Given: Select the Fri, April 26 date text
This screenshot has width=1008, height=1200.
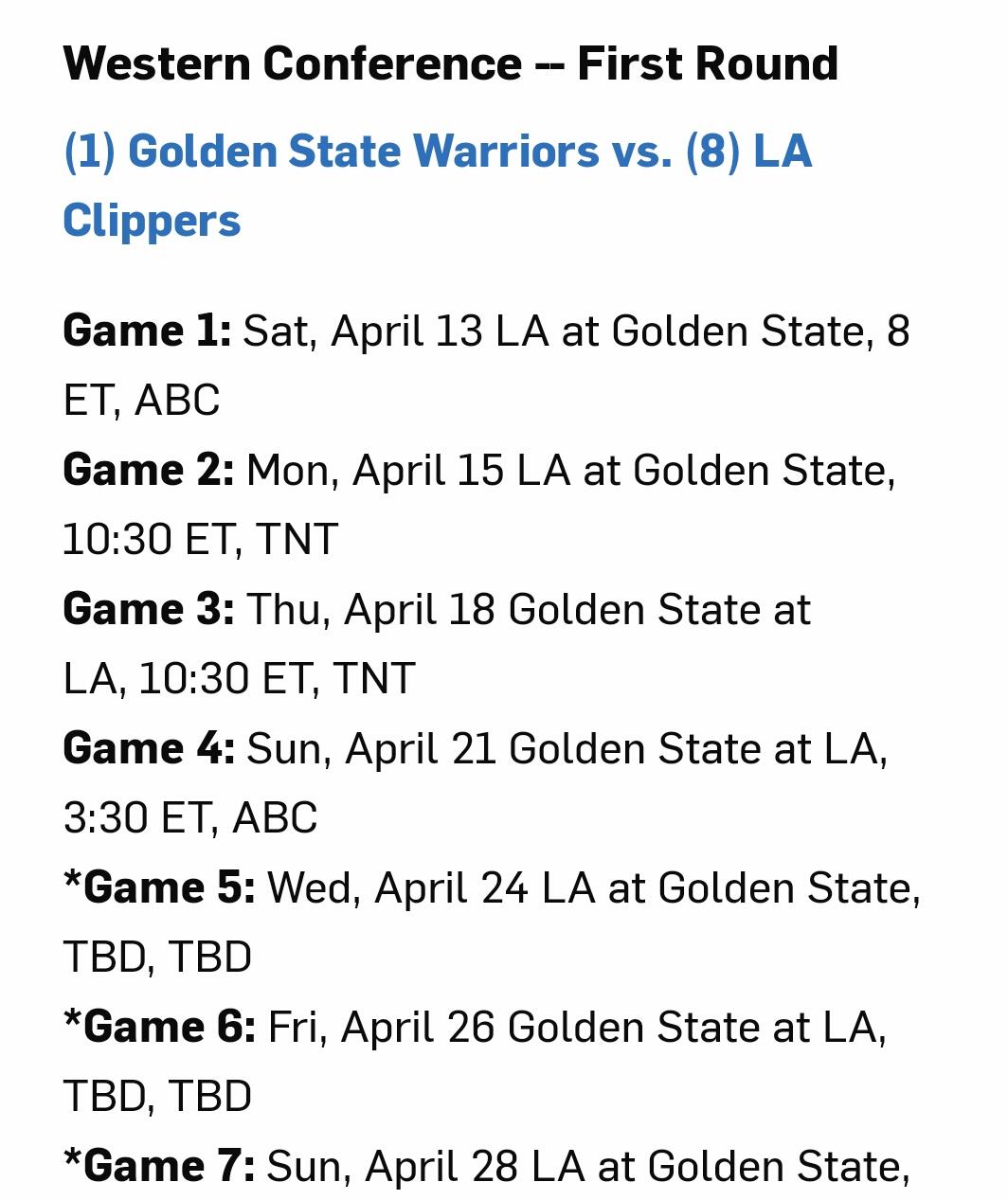Looking at the screenshot, I should click(381, 1028).
